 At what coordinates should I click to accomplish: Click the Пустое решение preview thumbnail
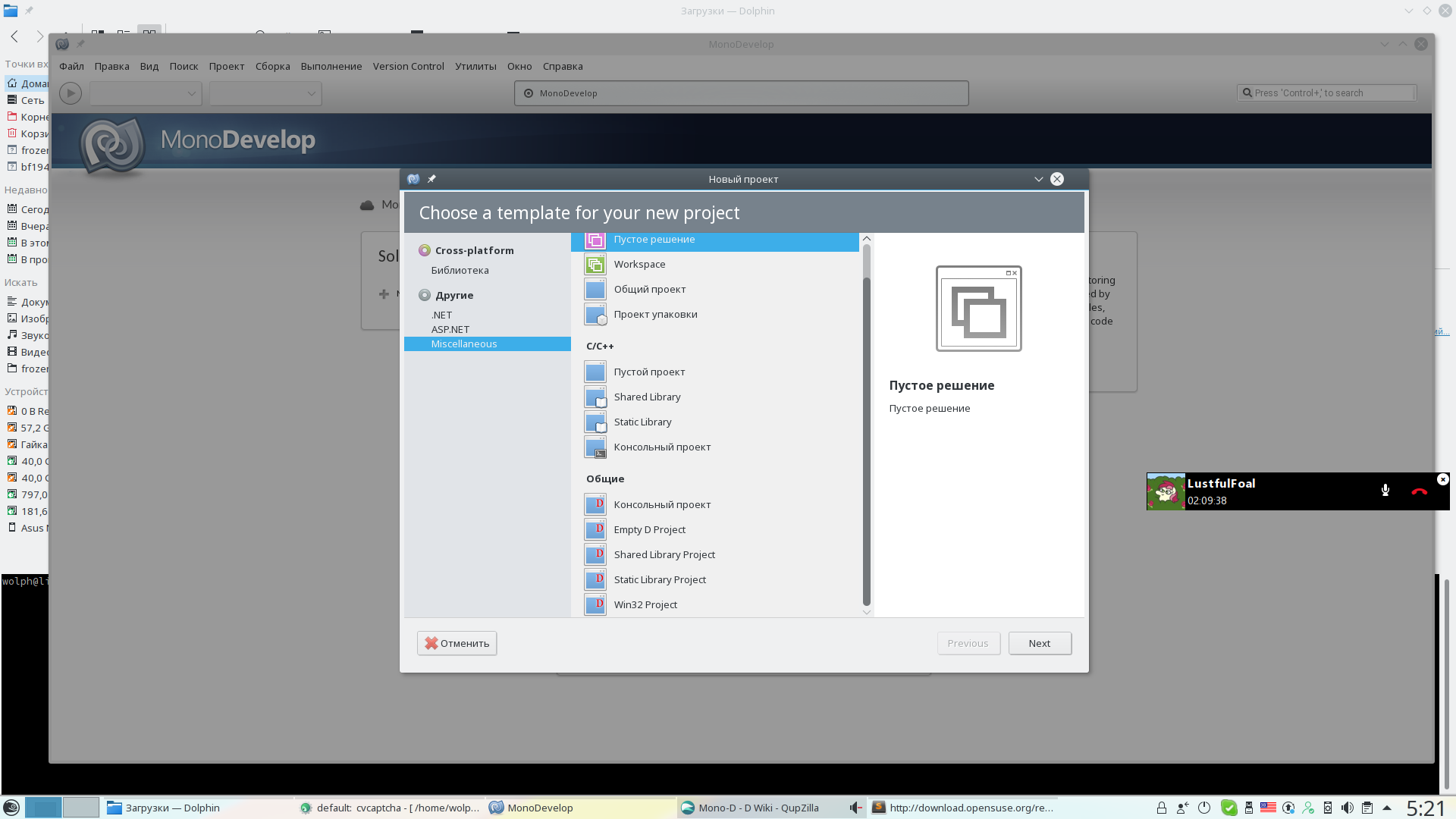978,309
